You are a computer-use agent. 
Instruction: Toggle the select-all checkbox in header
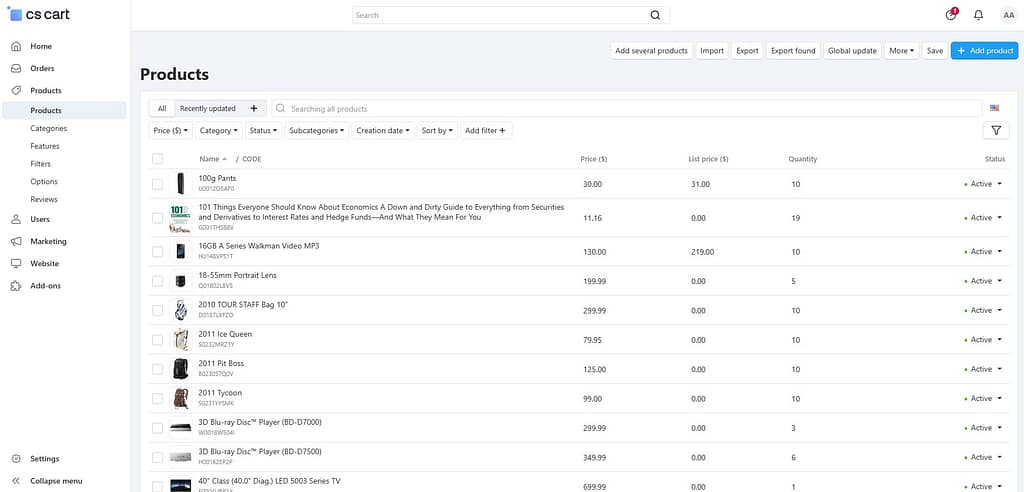tap(157, 159)
